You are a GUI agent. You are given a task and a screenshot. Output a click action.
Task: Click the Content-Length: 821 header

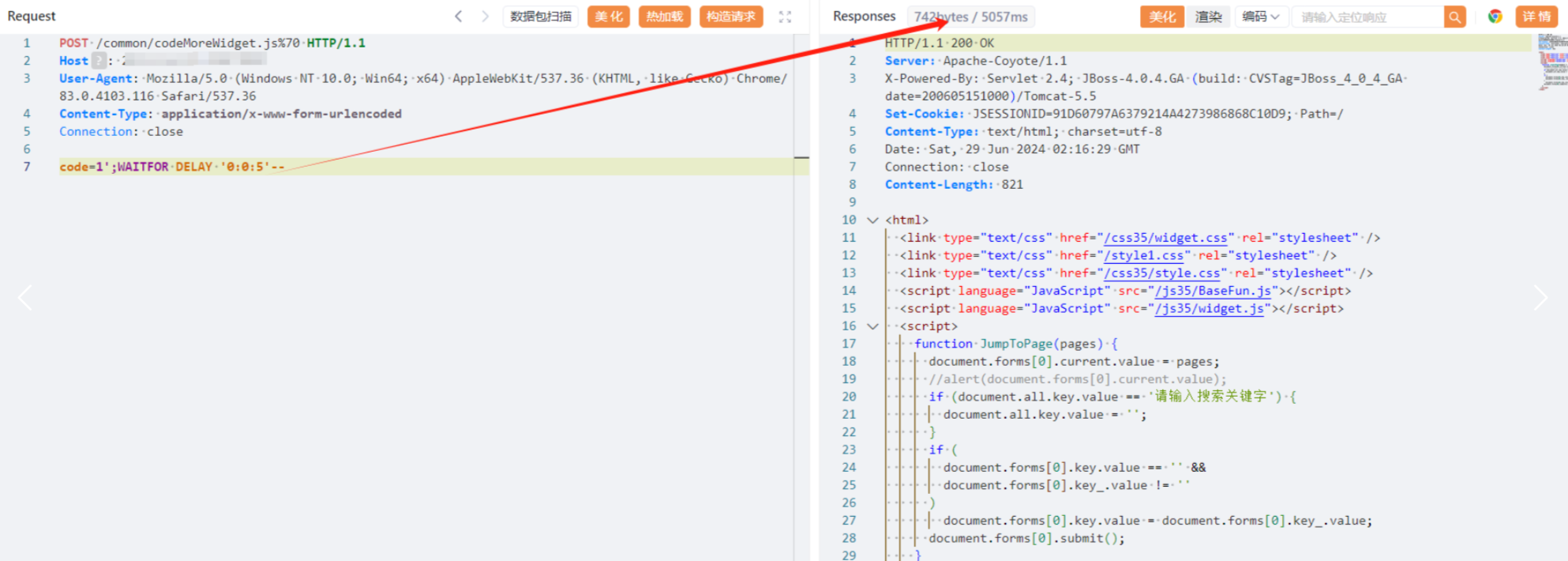coord(954,185)
